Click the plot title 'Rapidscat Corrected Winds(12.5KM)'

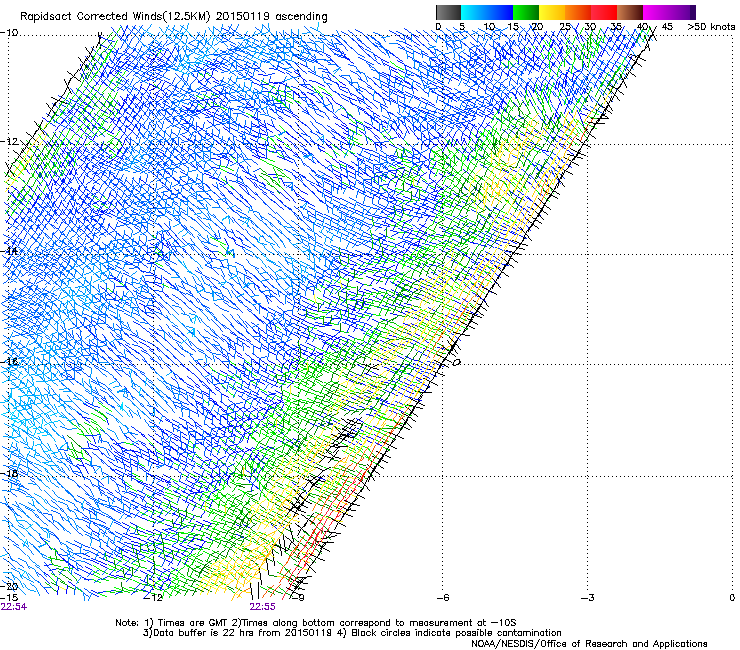pos(115,17)
